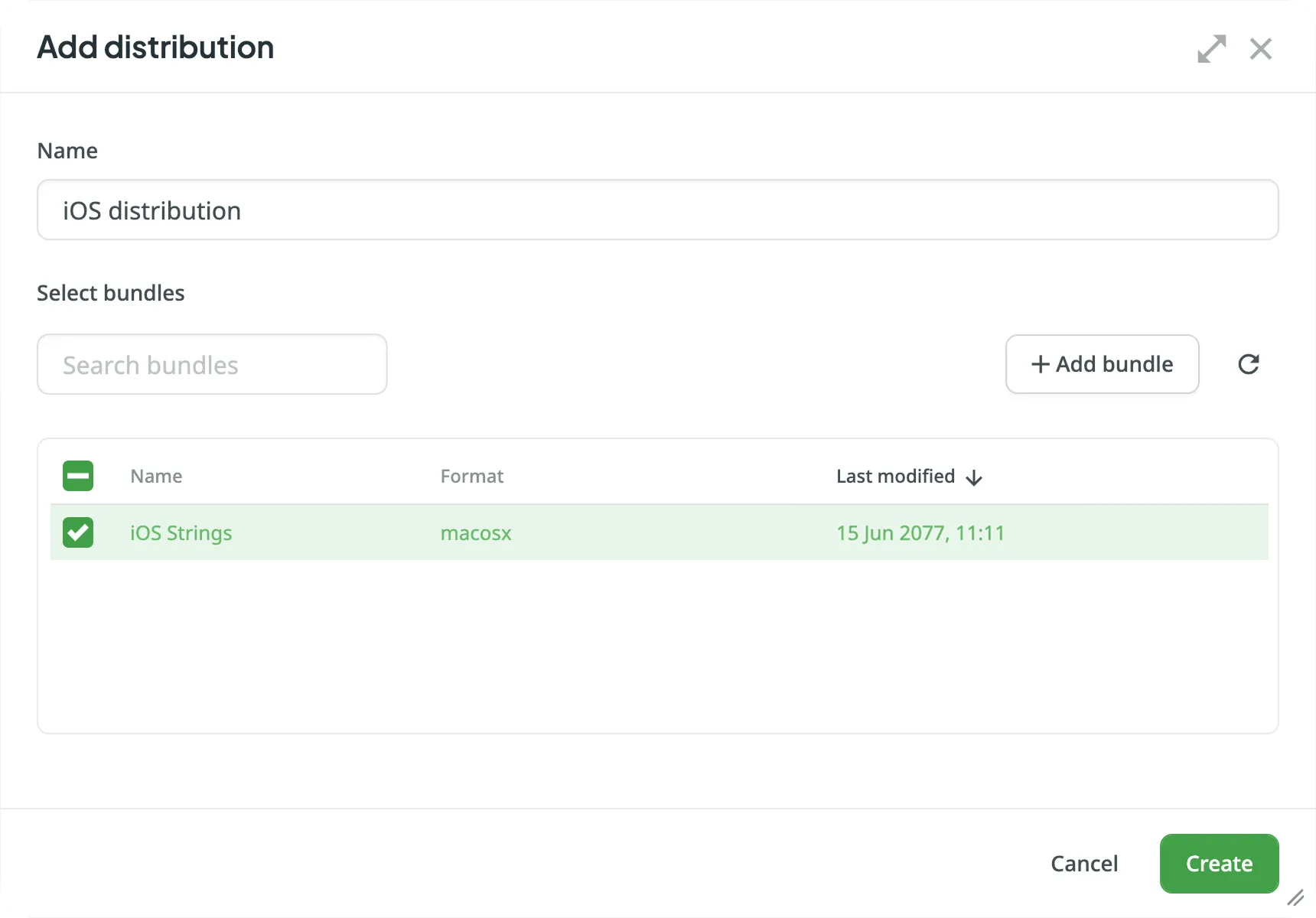Edit the distribution name field

657,210
